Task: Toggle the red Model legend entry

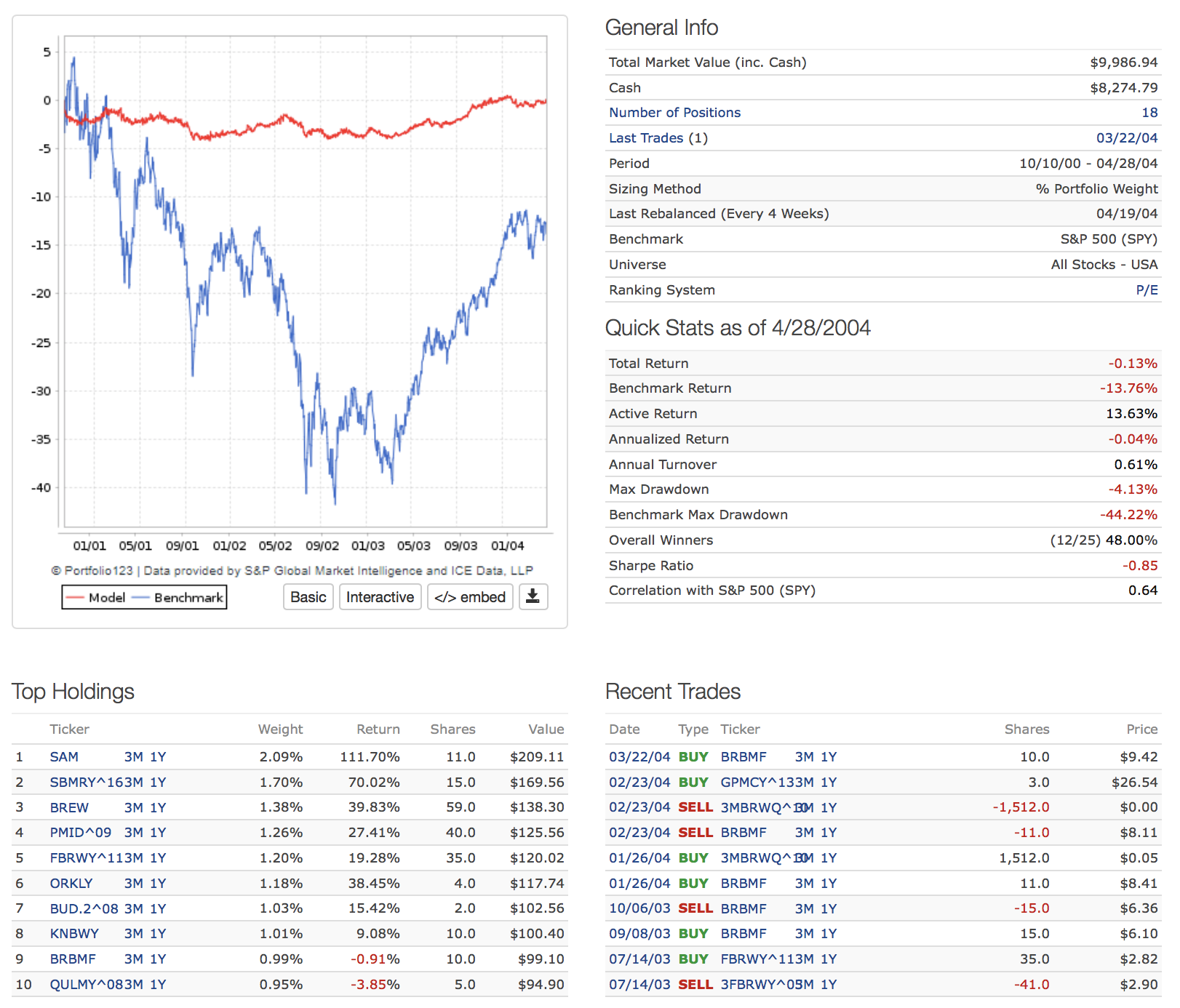Action: tap(97, 598)
